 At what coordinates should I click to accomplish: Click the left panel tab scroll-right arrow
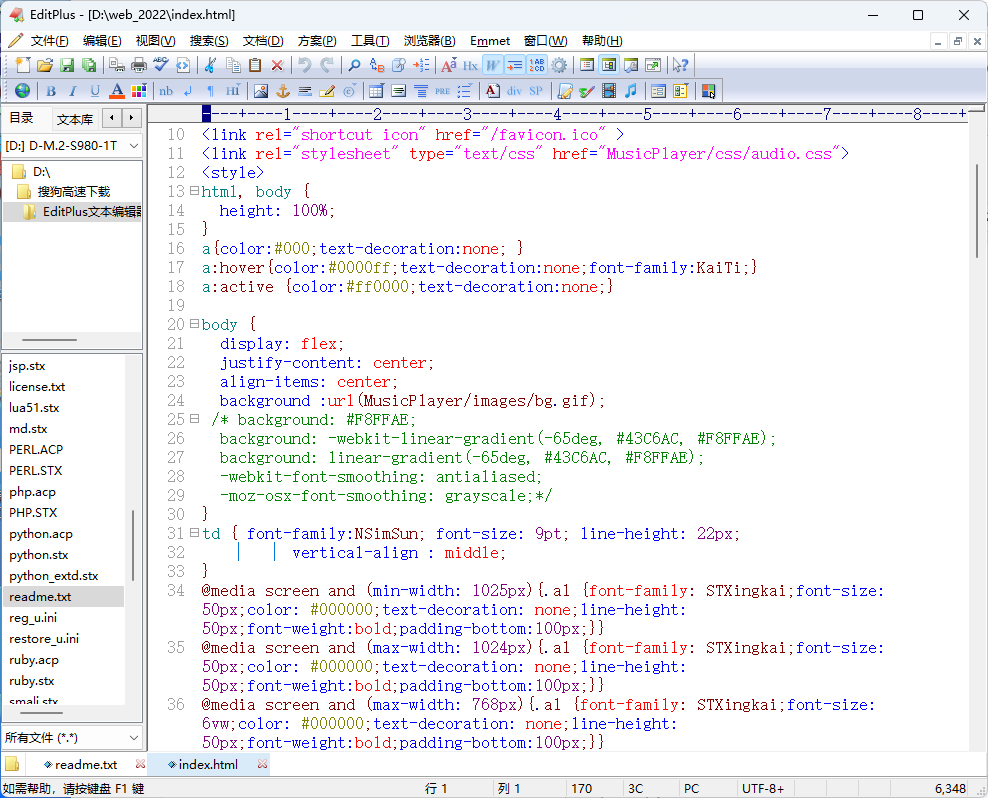coord(131,117)
